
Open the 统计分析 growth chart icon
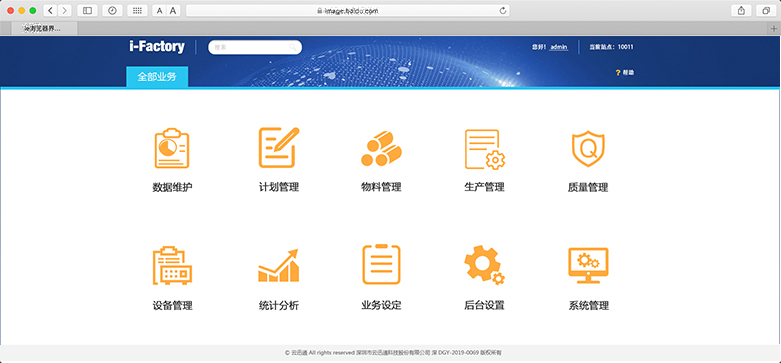pos(278,265)
